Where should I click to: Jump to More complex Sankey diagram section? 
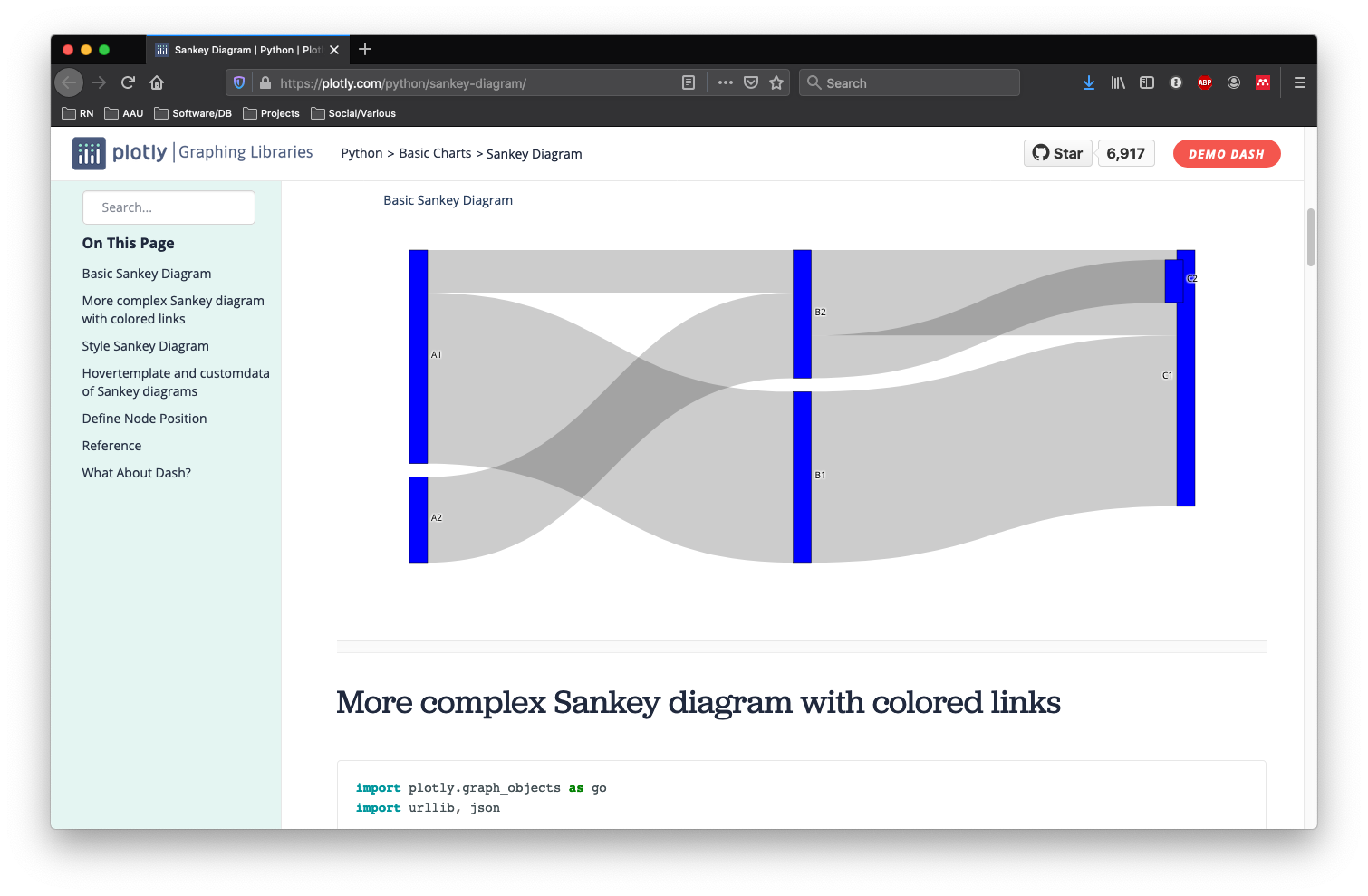point(173,310)
